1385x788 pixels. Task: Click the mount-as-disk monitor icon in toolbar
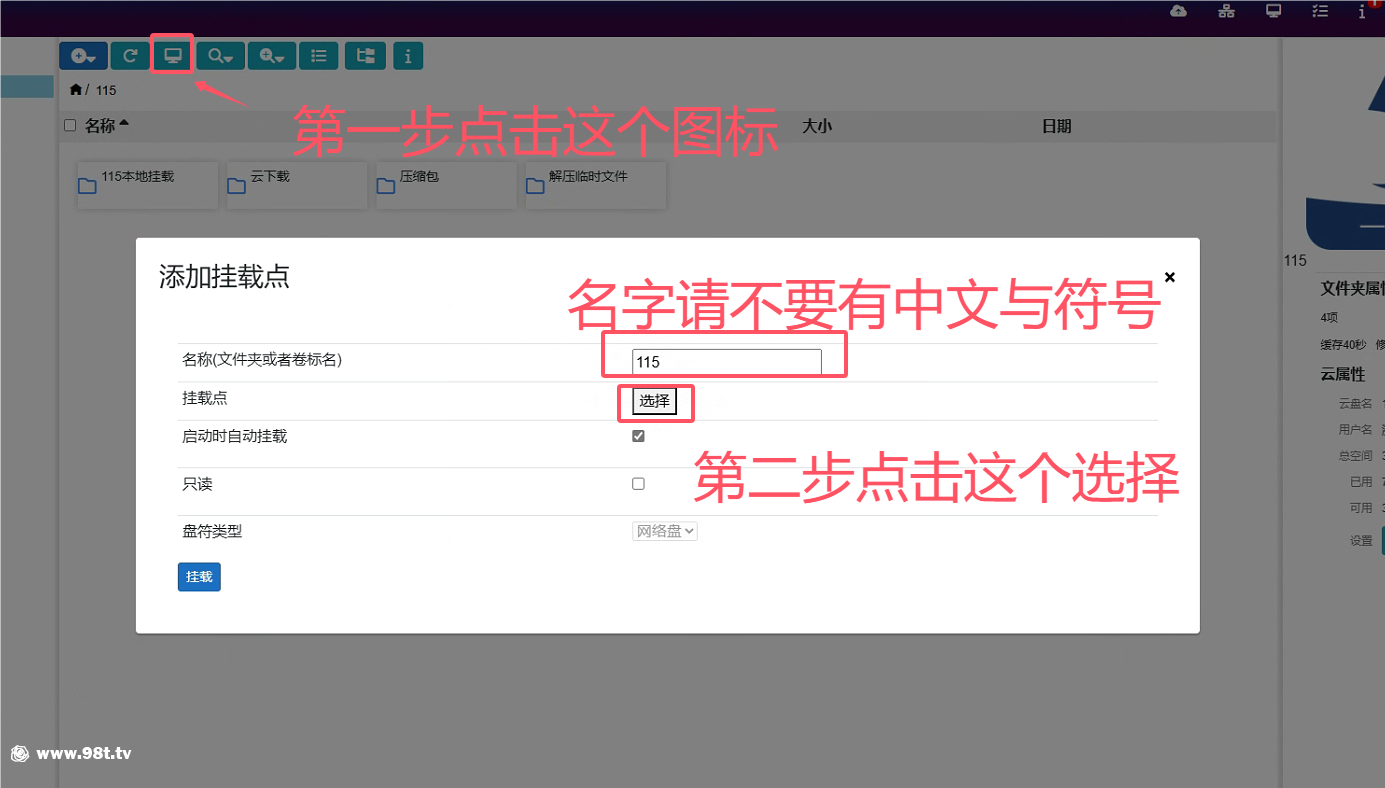tap(173, 55)
